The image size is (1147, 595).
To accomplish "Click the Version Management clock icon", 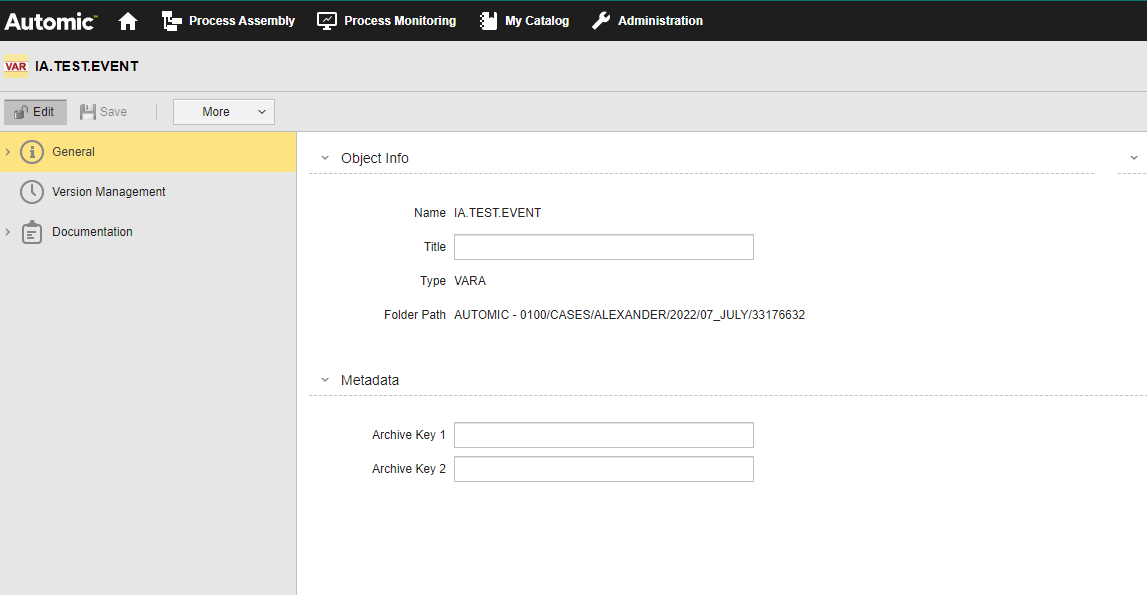I will (32, 192).
